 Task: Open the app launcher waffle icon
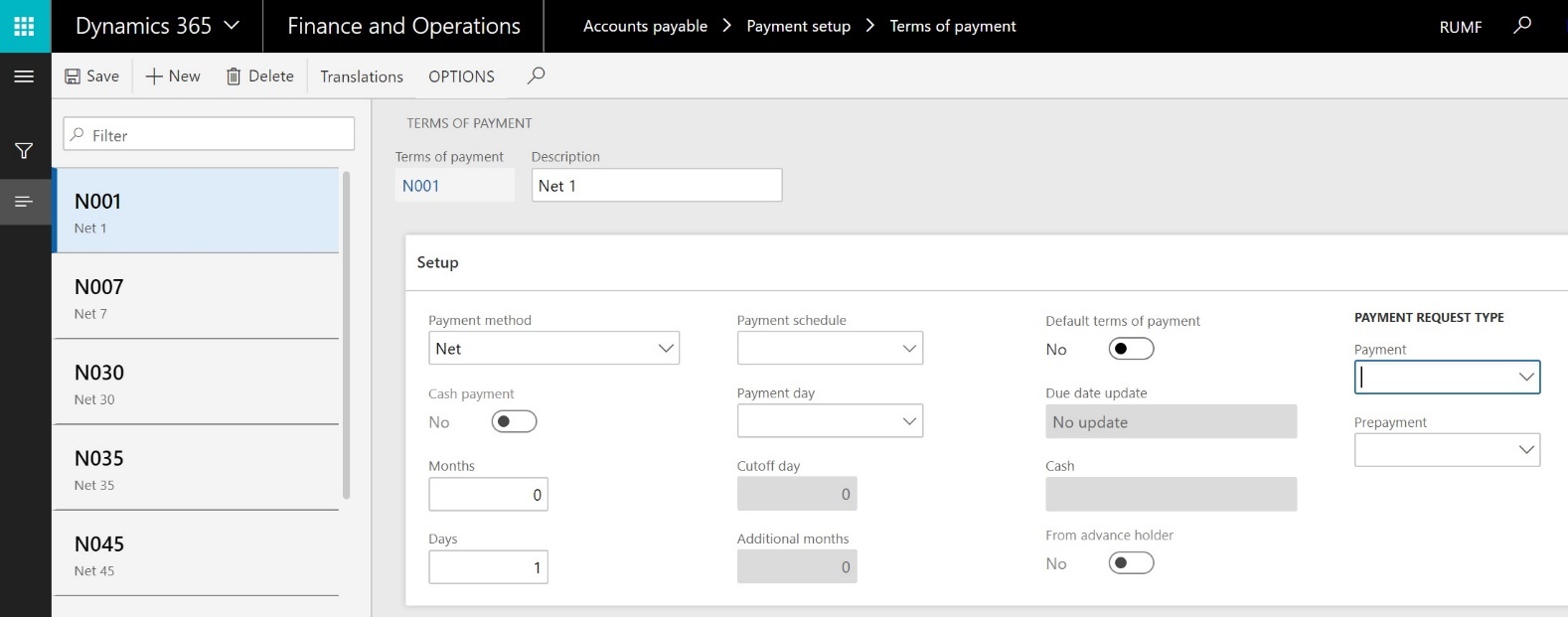[25, 26]
